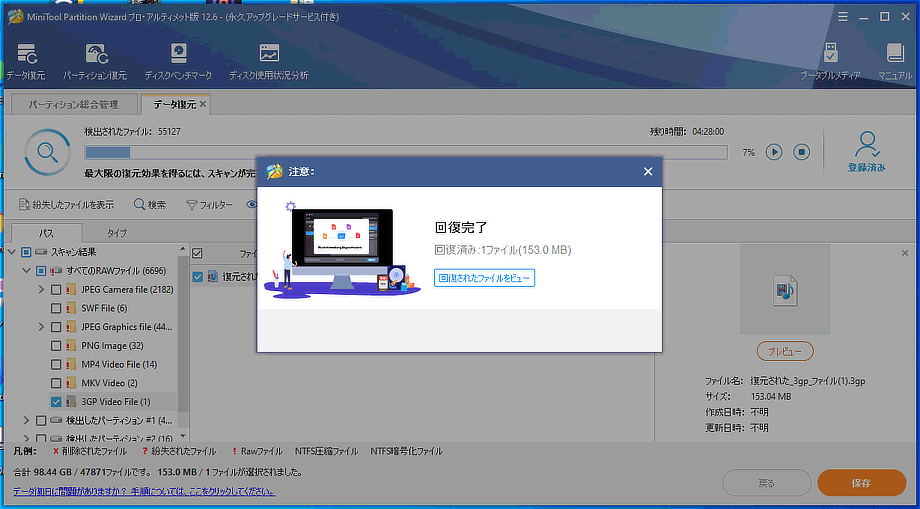Uncheck the 3GP Video File checkbox
This screenshot has height=509, width=920.
coord(56,402)
